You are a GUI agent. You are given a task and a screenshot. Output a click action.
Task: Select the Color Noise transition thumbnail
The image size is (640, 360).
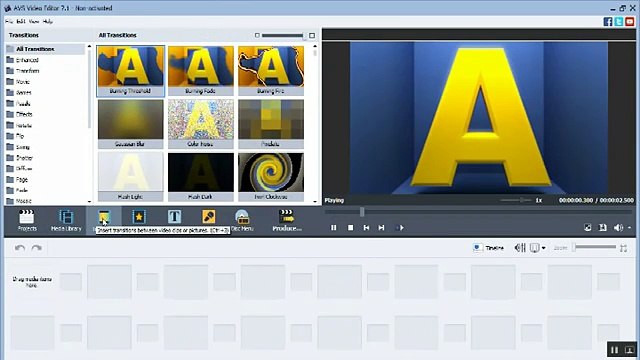[x=200, y=124]
